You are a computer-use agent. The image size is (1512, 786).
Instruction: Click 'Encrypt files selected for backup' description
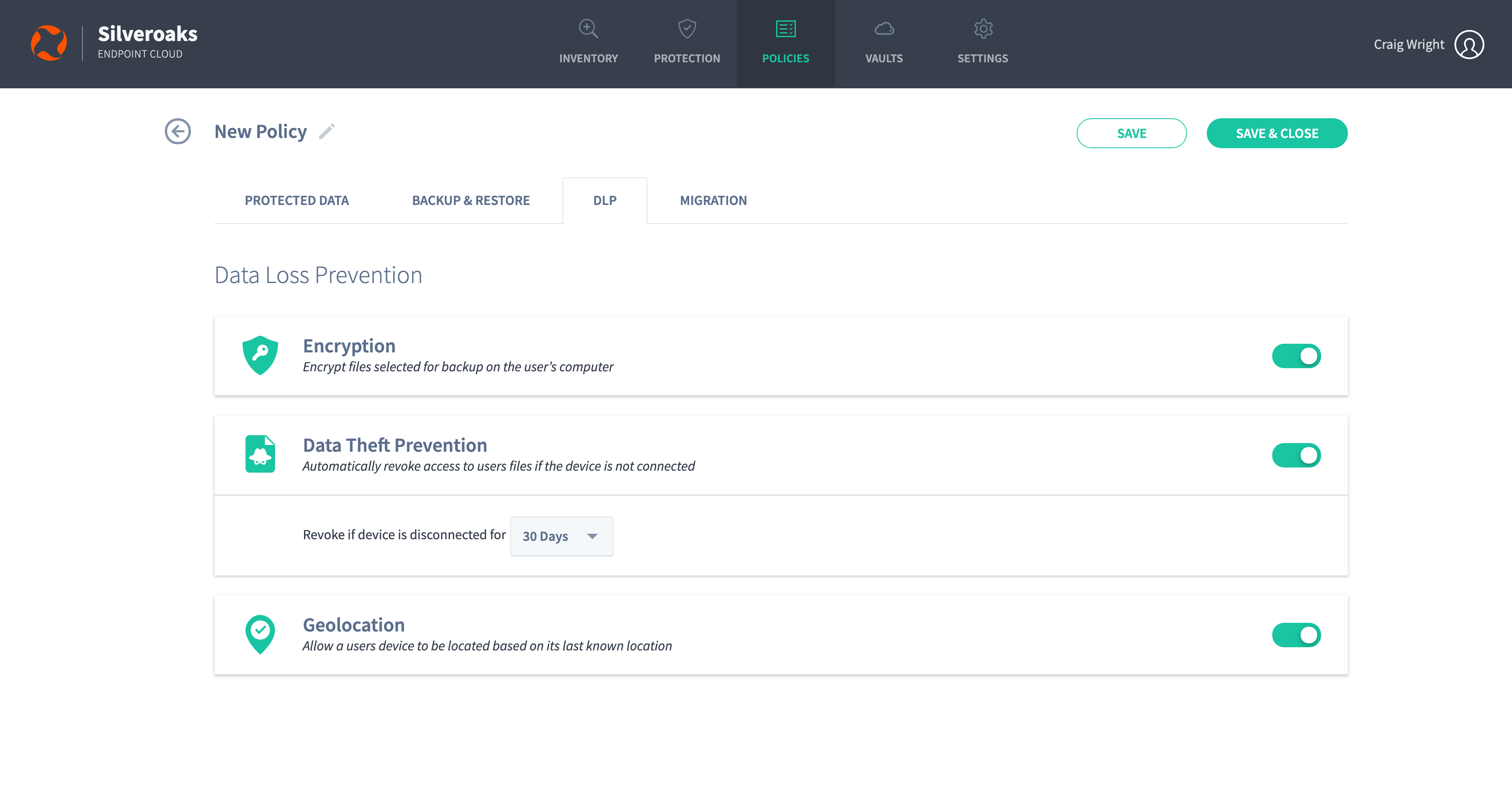tap(458, 367)
